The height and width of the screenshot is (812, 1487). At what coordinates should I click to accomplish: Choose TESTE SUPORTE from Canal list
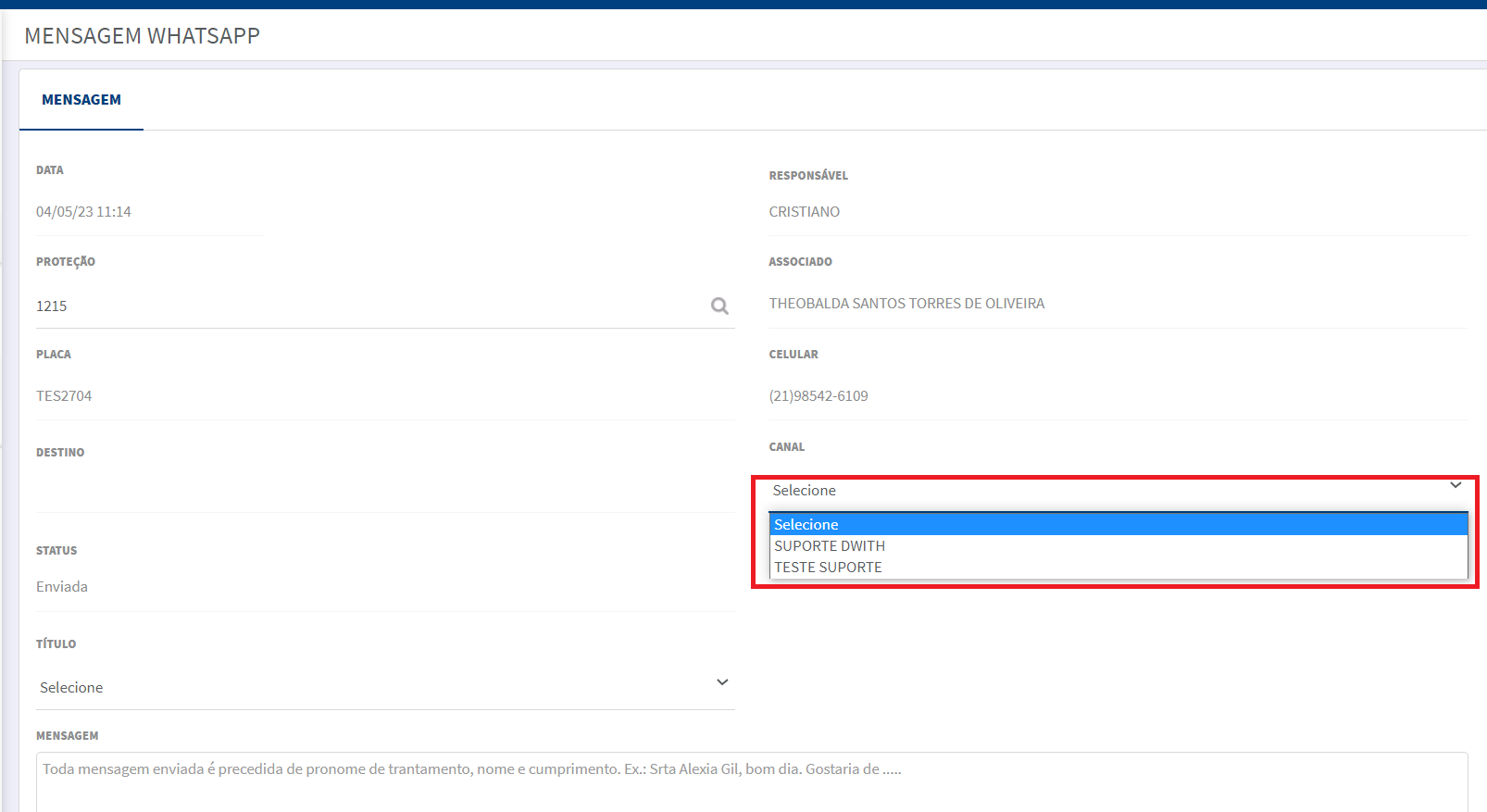[1118, 568]
